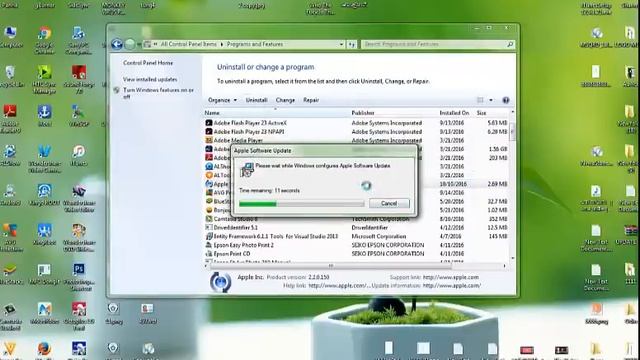640x360 pixels.
Task: Click the green progress bar in the dialog
Action: (301, 204)
